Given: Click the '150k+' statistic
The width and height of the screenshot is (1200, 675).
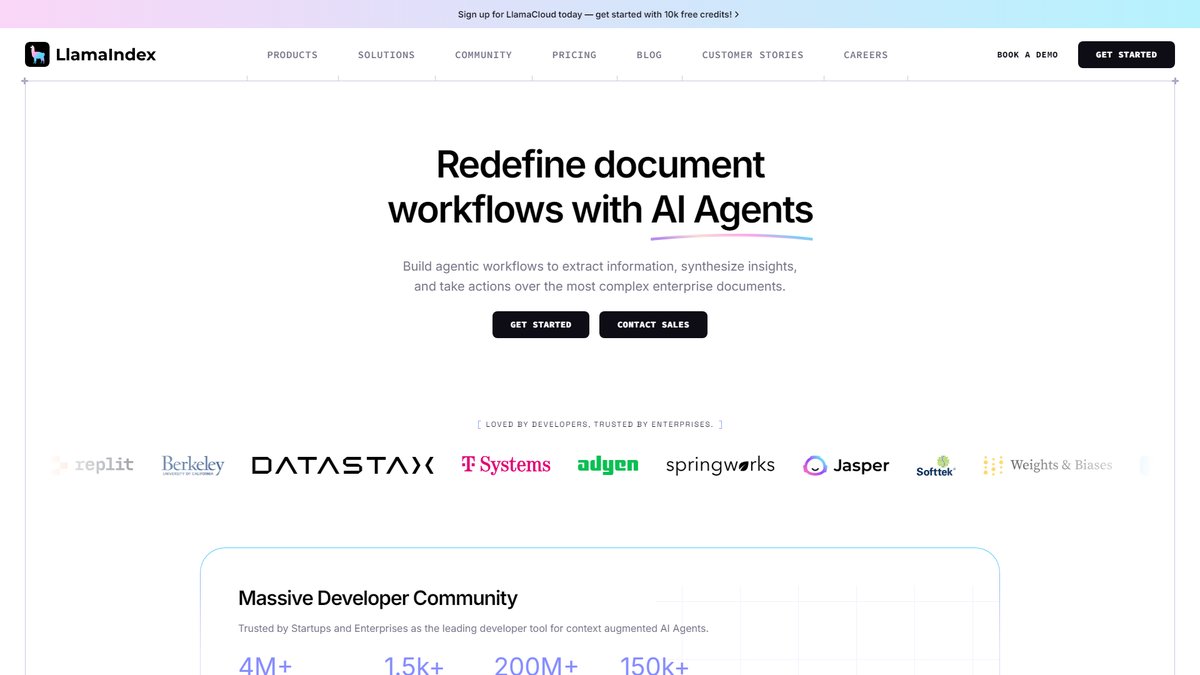Looking at the screenshot, I should pos(654,665).
